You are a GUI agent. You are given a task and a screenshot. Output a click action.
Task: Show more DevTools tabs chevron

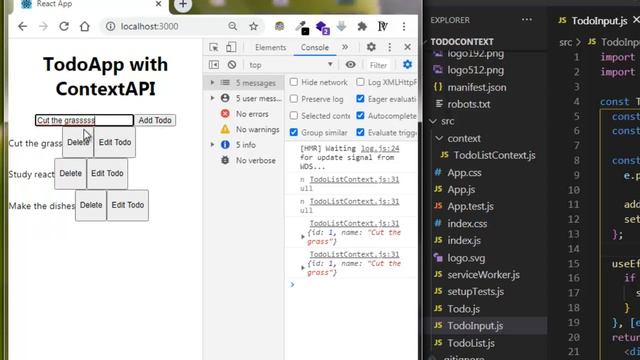(x=345, y=47)
